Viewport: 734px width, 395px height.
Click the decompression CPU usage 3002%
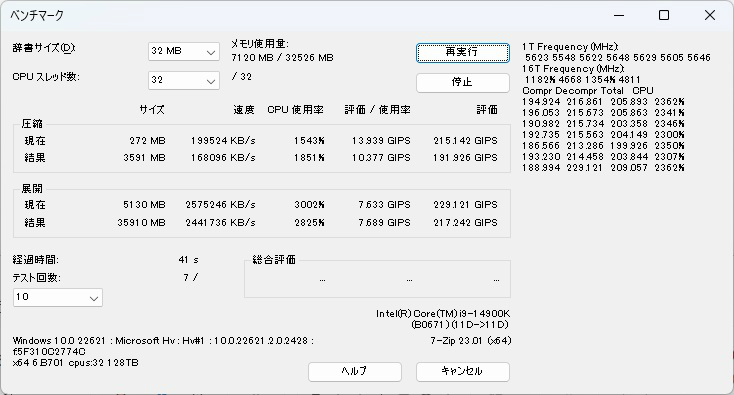click(309, 205)
